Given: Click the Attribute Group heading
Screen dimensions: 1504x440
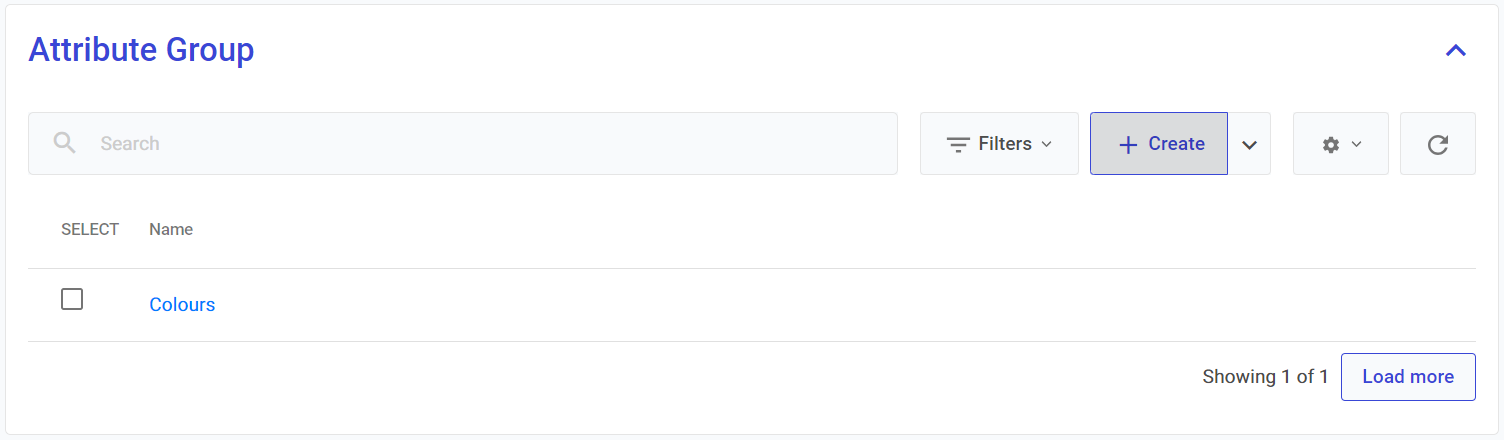Looking at the screenshot, I should coord(141,50).
